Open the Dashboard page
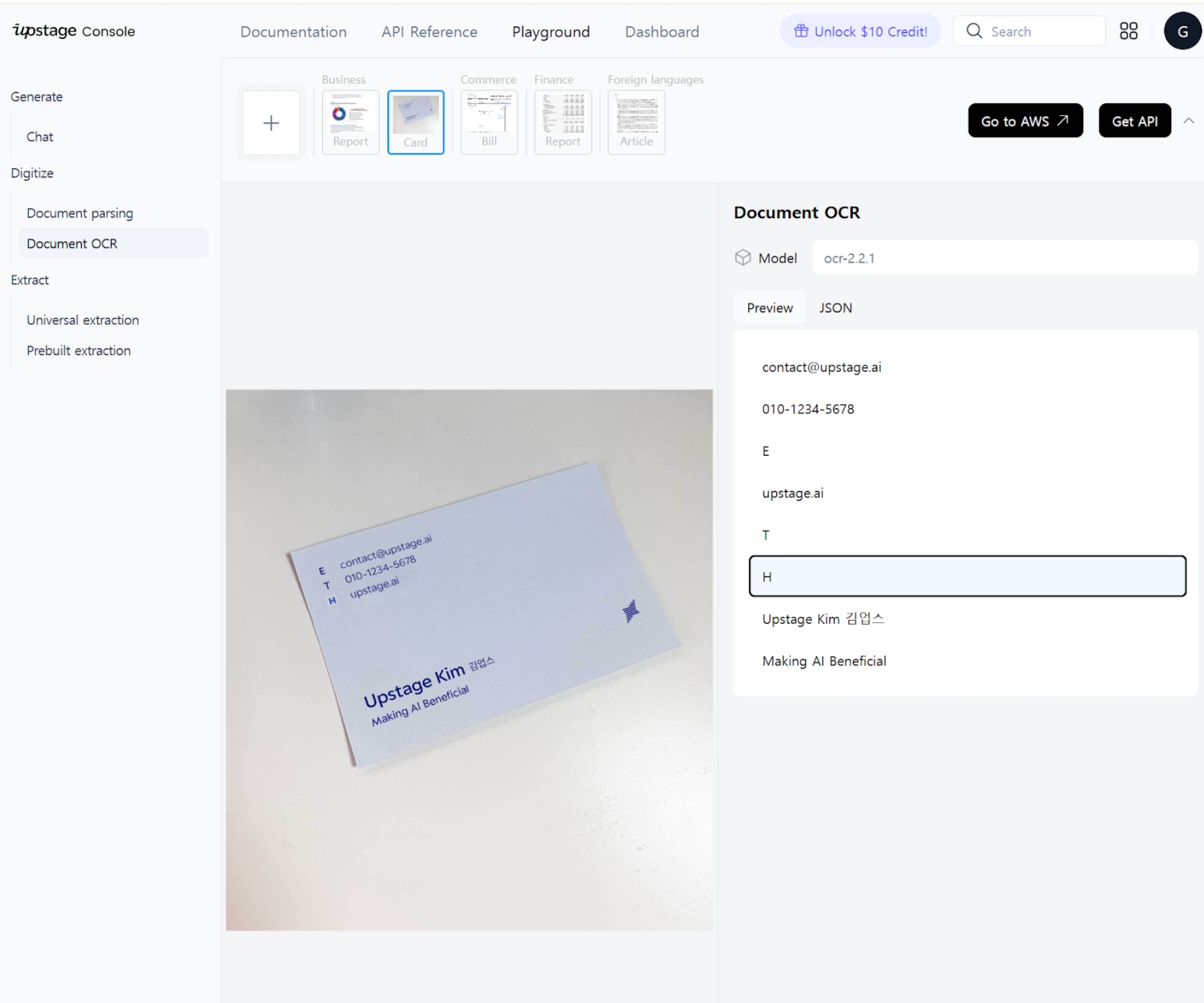This screenshot has width=1204, height=1003. coord(662,32)
